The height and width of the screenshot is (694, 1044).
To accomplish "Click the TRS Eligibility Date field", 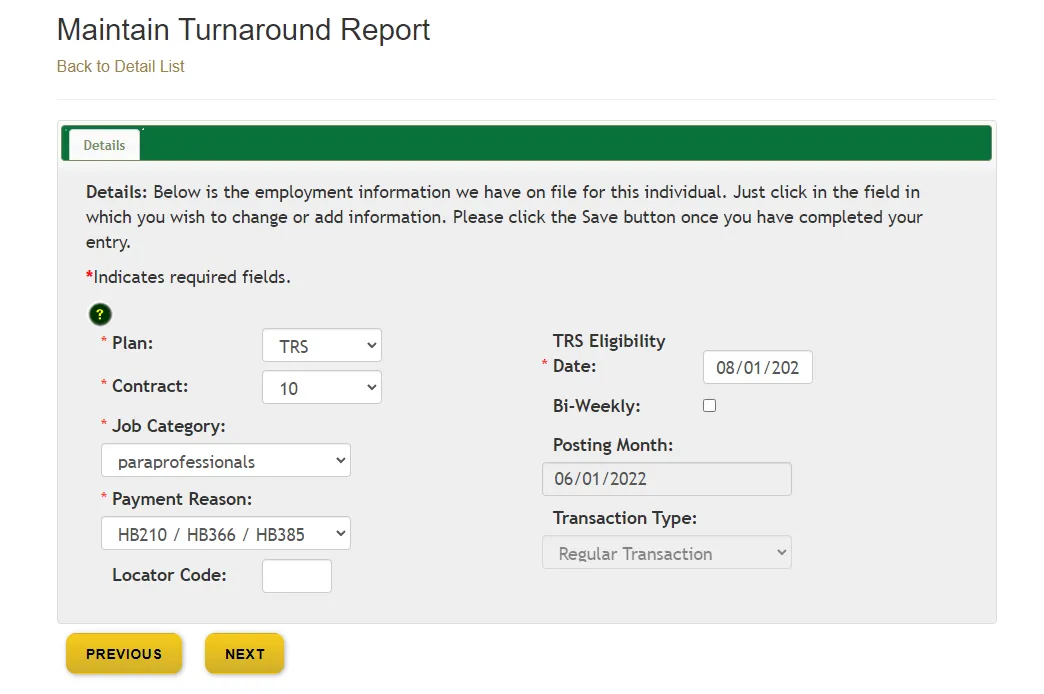I will click(x=757, y=367).
